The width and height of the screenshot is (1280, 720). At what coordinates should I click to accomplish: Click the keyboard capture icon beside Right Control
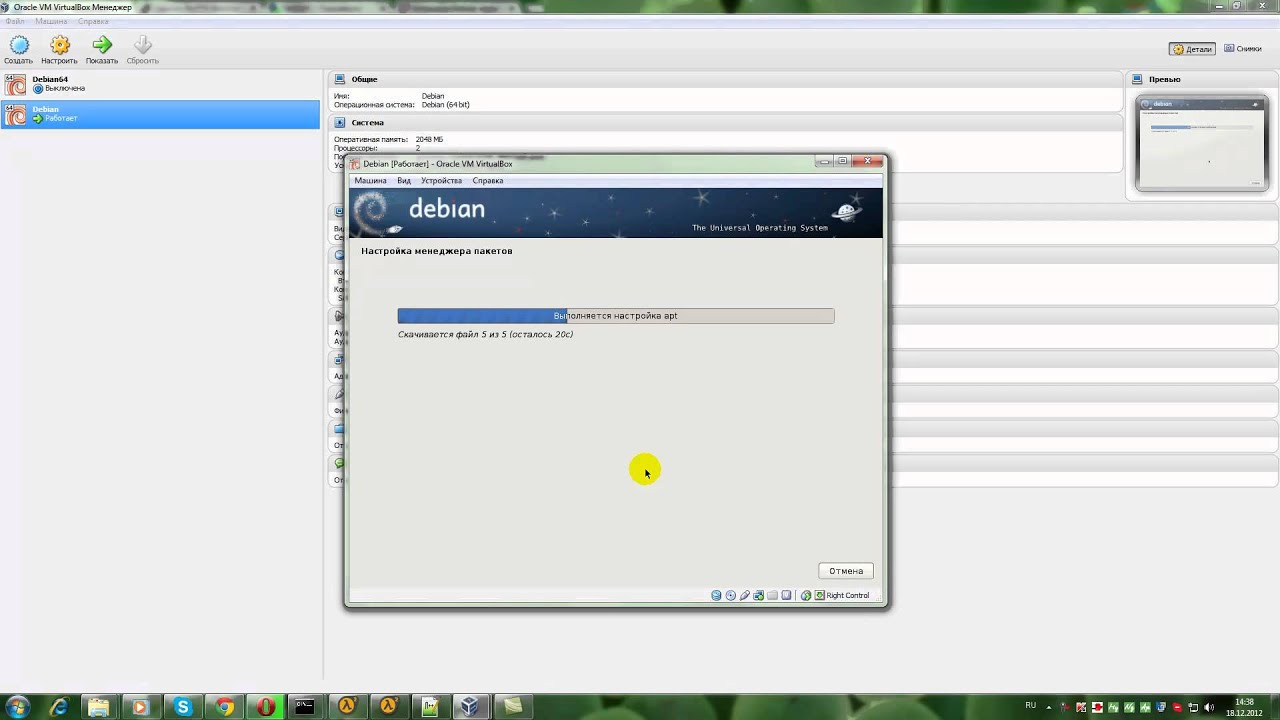click(x=819, y=595)
